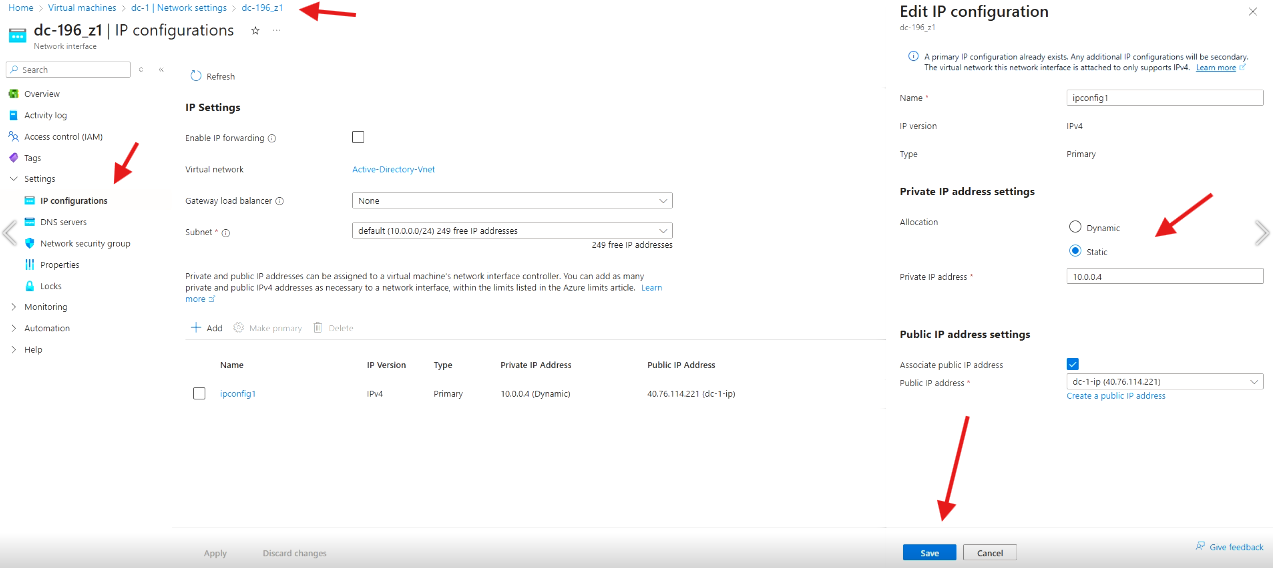
Task: Click Learn more in info banner
Action: click(x=1216, y=67)
